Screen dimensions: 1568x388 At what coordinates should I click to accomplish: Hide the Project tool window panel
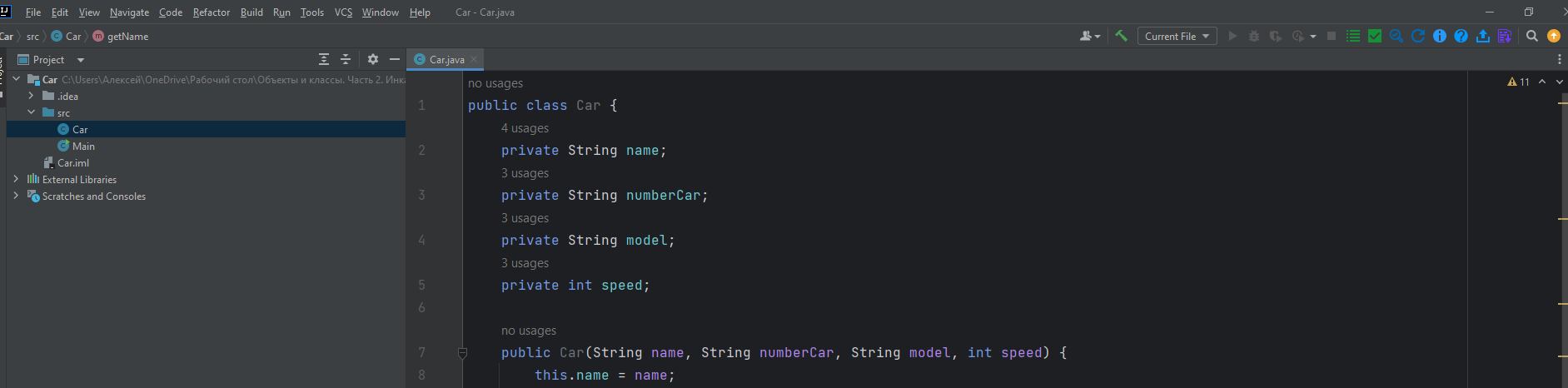(x=395, y=59)
